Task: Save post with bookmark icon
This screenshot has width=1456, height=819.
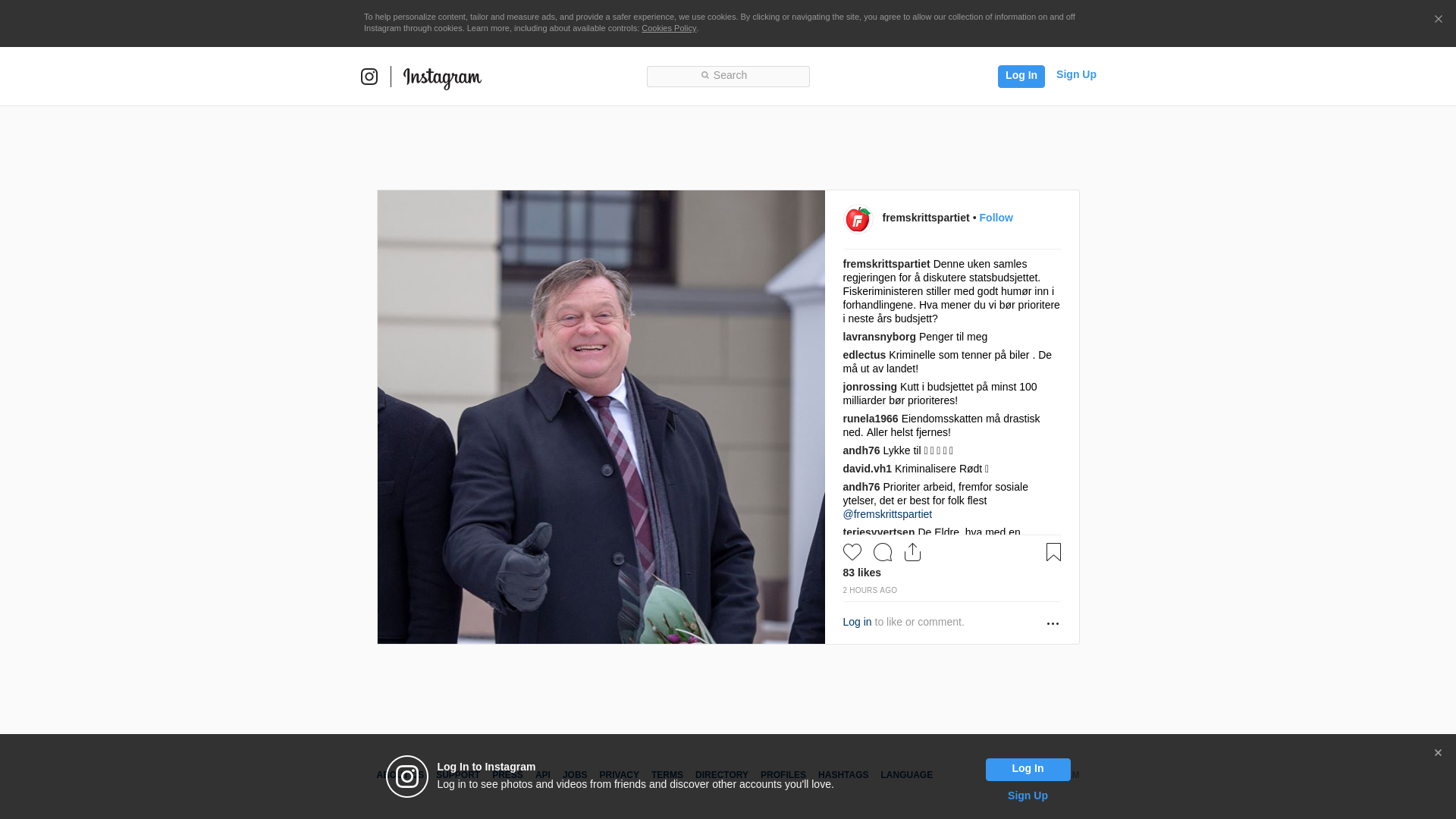Action: 1053,552
